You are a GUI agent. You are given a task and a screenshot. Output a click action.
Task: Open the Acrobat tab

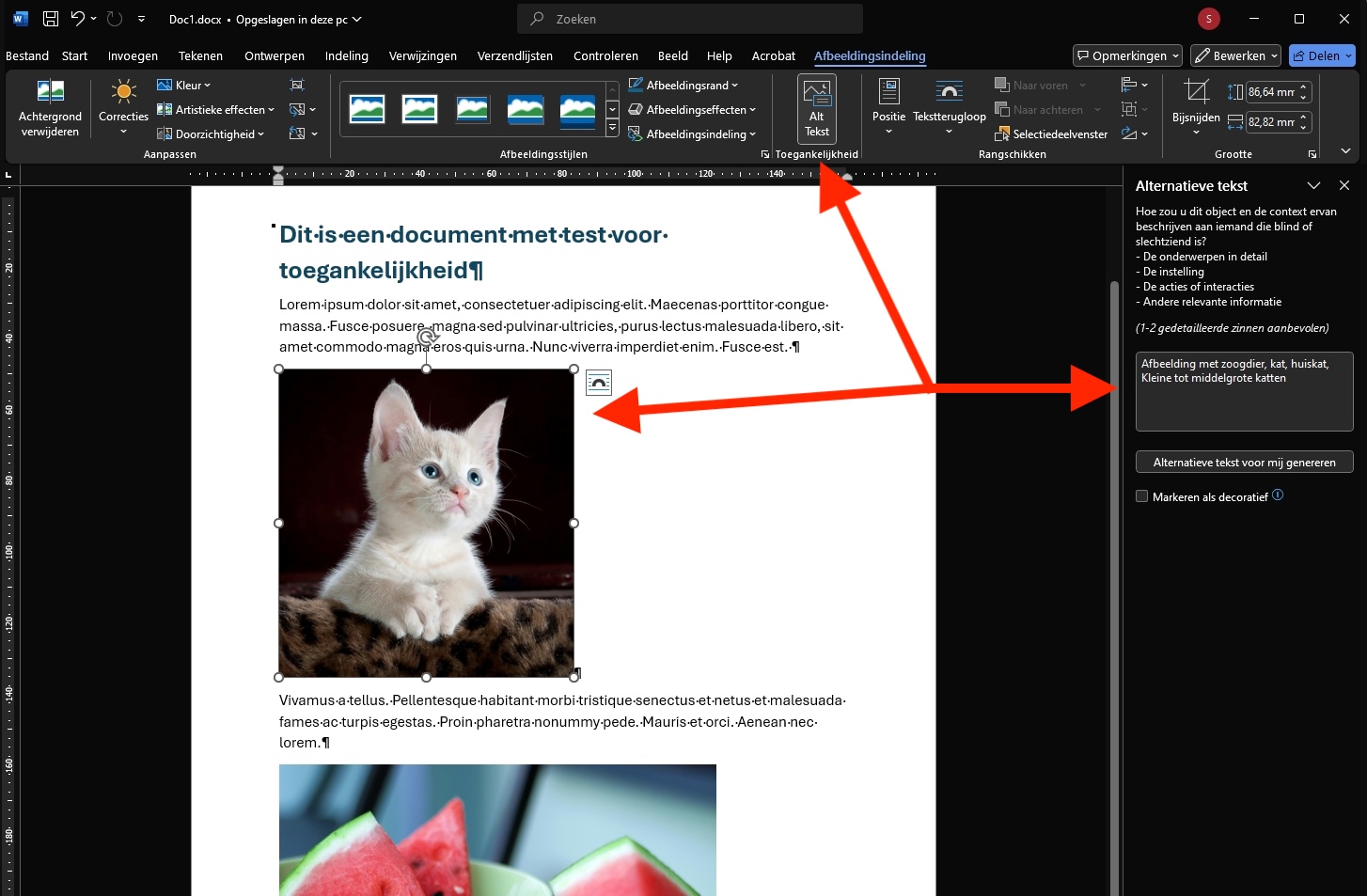click(774, 55)
